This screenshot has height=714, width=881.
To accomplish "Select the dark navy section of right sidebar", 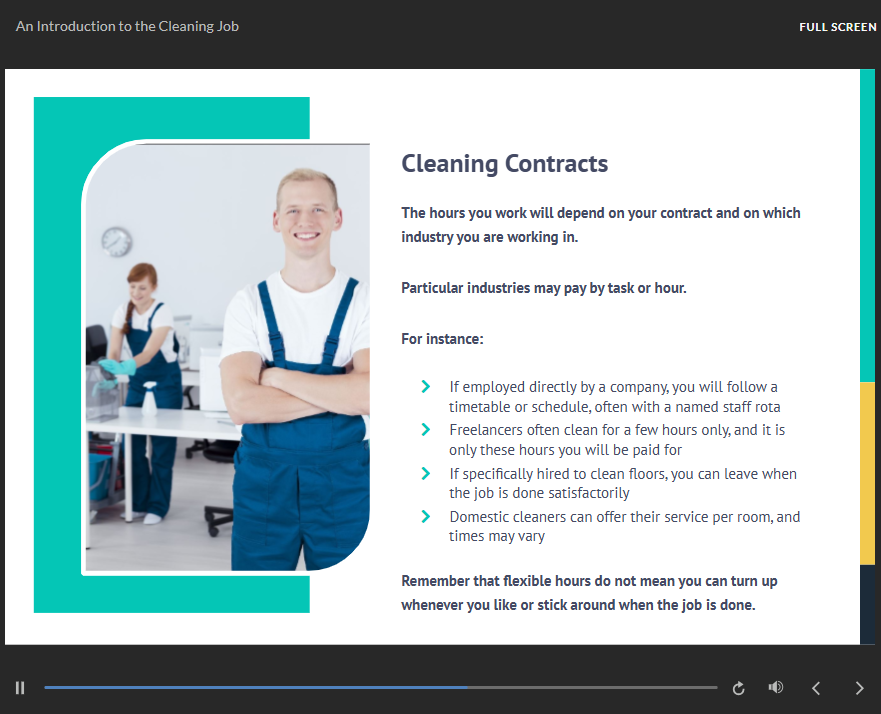I will [867, 604].
